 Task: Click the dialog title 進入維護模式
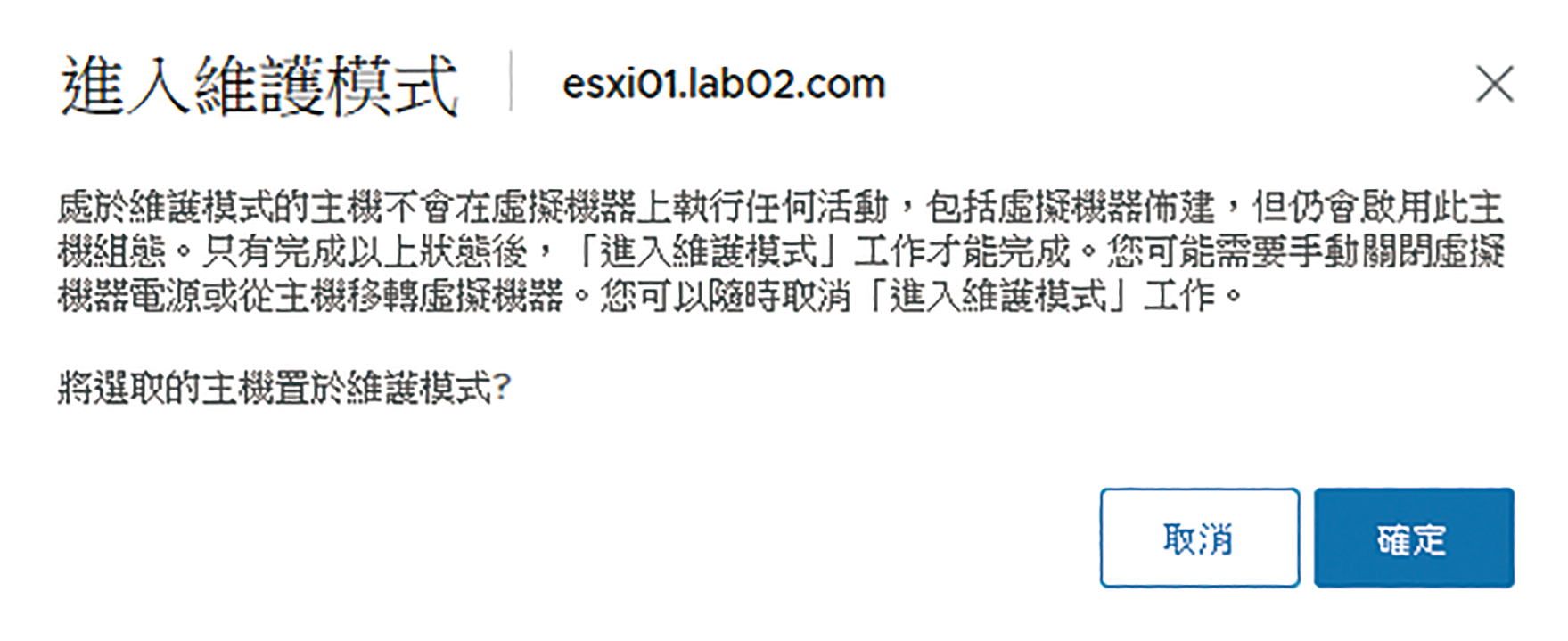point(259,86)
